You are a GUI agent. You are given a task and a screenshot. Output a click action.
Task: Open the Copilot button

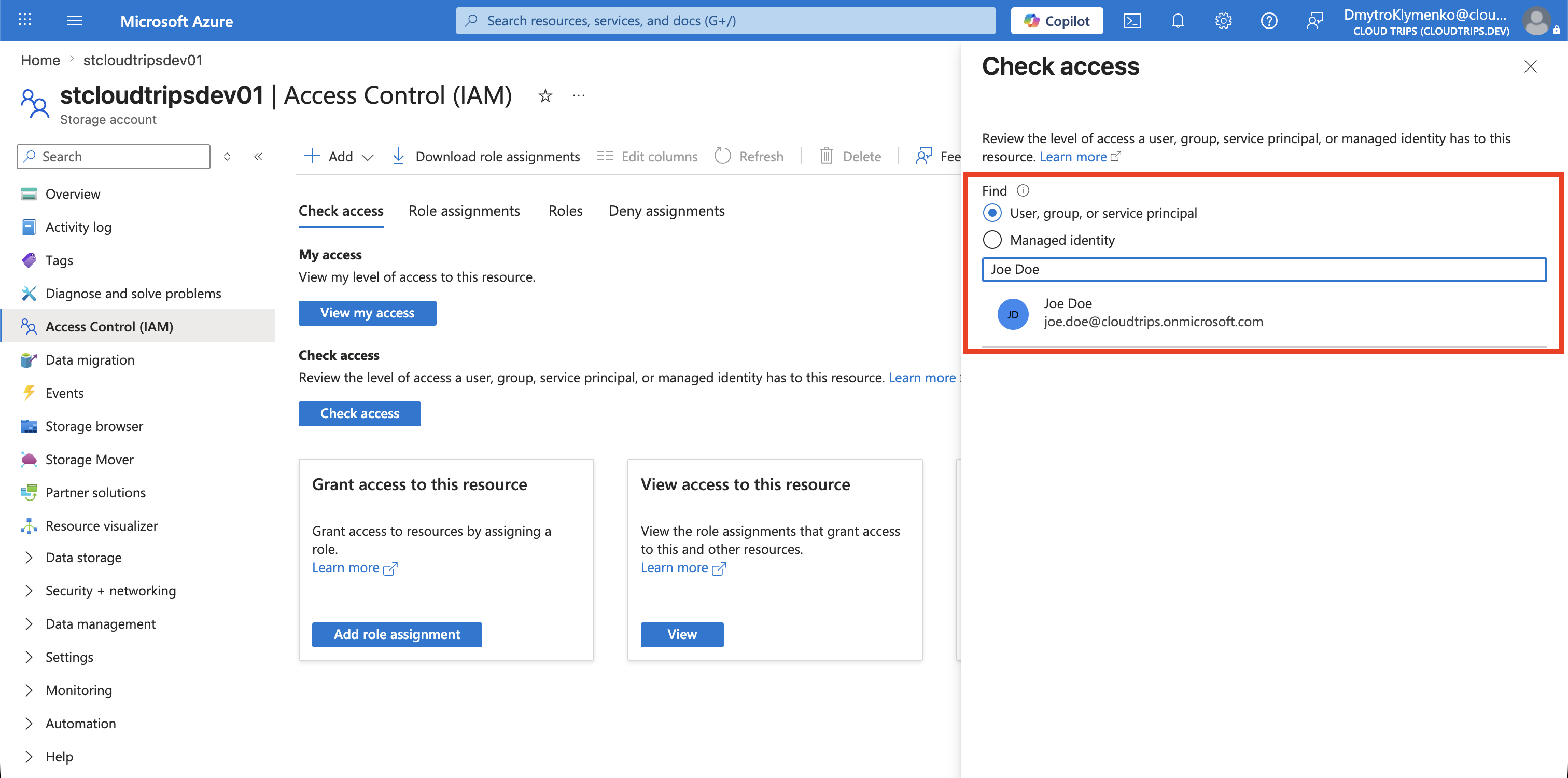click(x=1057, y=21)
